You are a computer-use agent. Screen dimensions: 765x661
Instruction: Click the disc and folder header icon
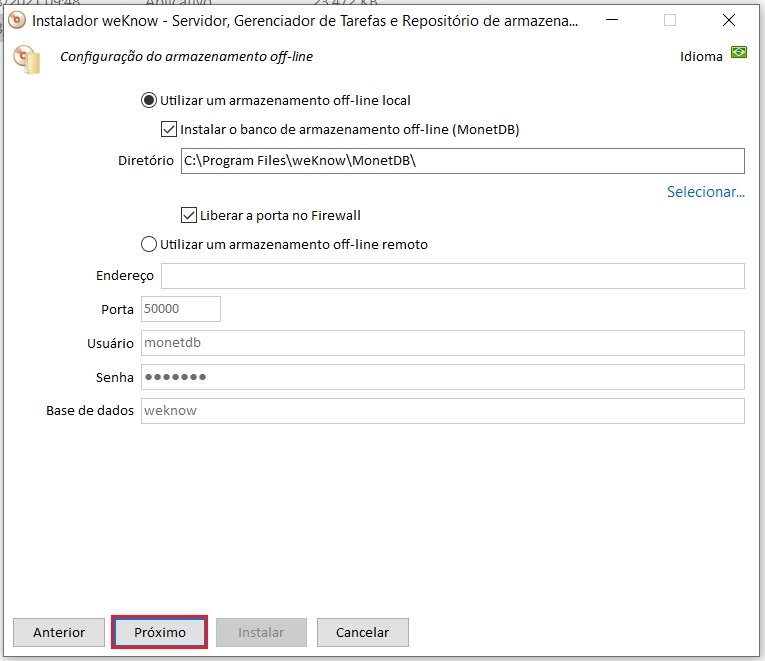(27, 59)
